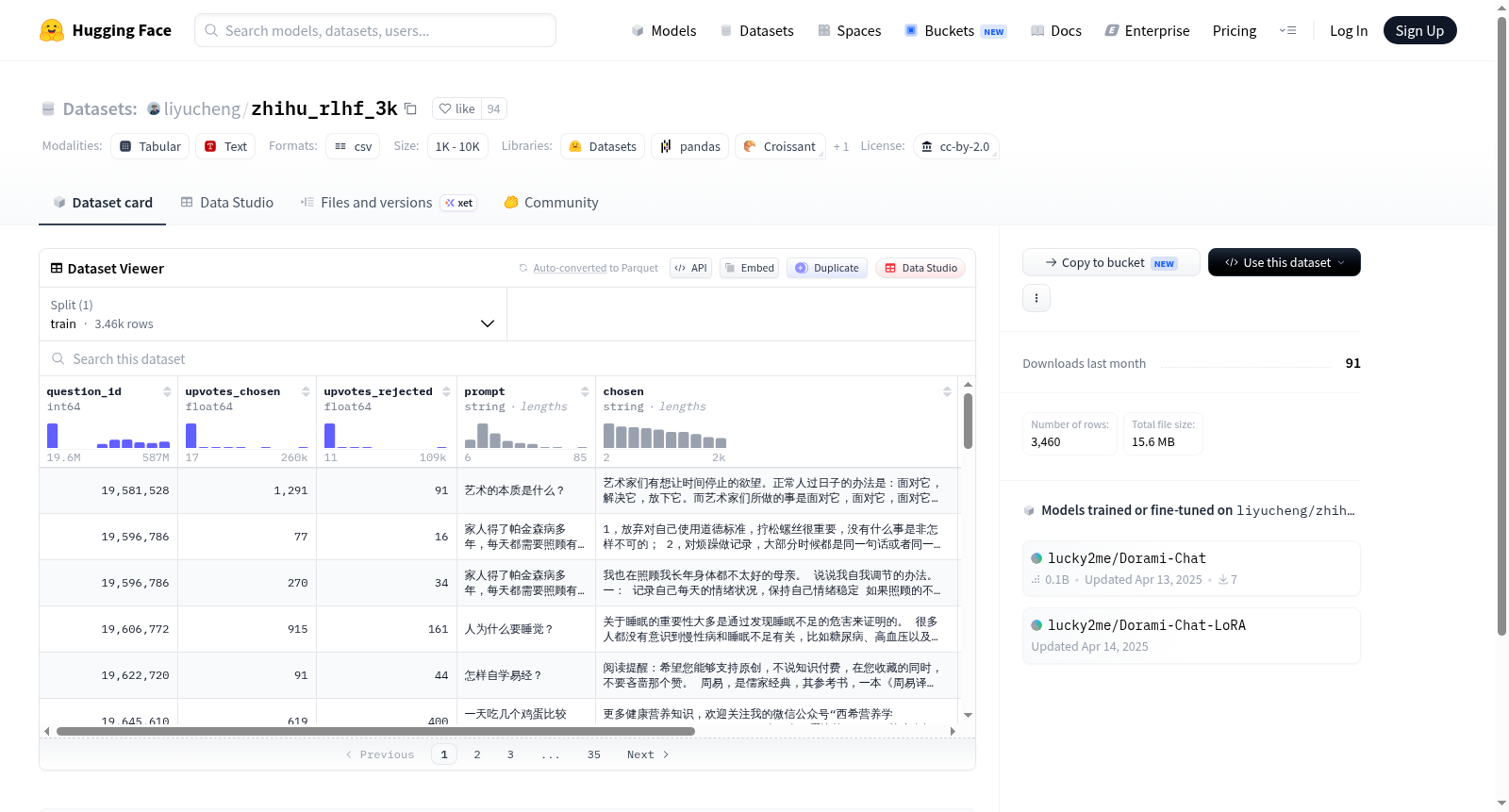The height and width of the screenshot is (812, 1509).
Task: Select the Datasets library tag
Action: click(x=603, y=146)
